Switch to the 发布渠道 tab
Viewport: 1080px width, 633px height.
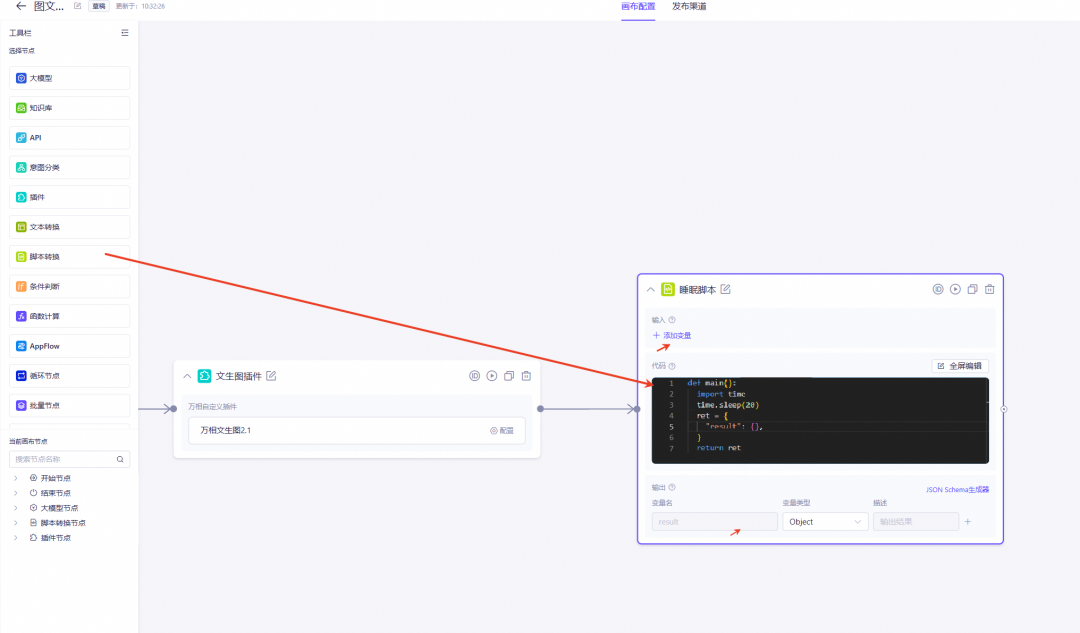point(689,6)
